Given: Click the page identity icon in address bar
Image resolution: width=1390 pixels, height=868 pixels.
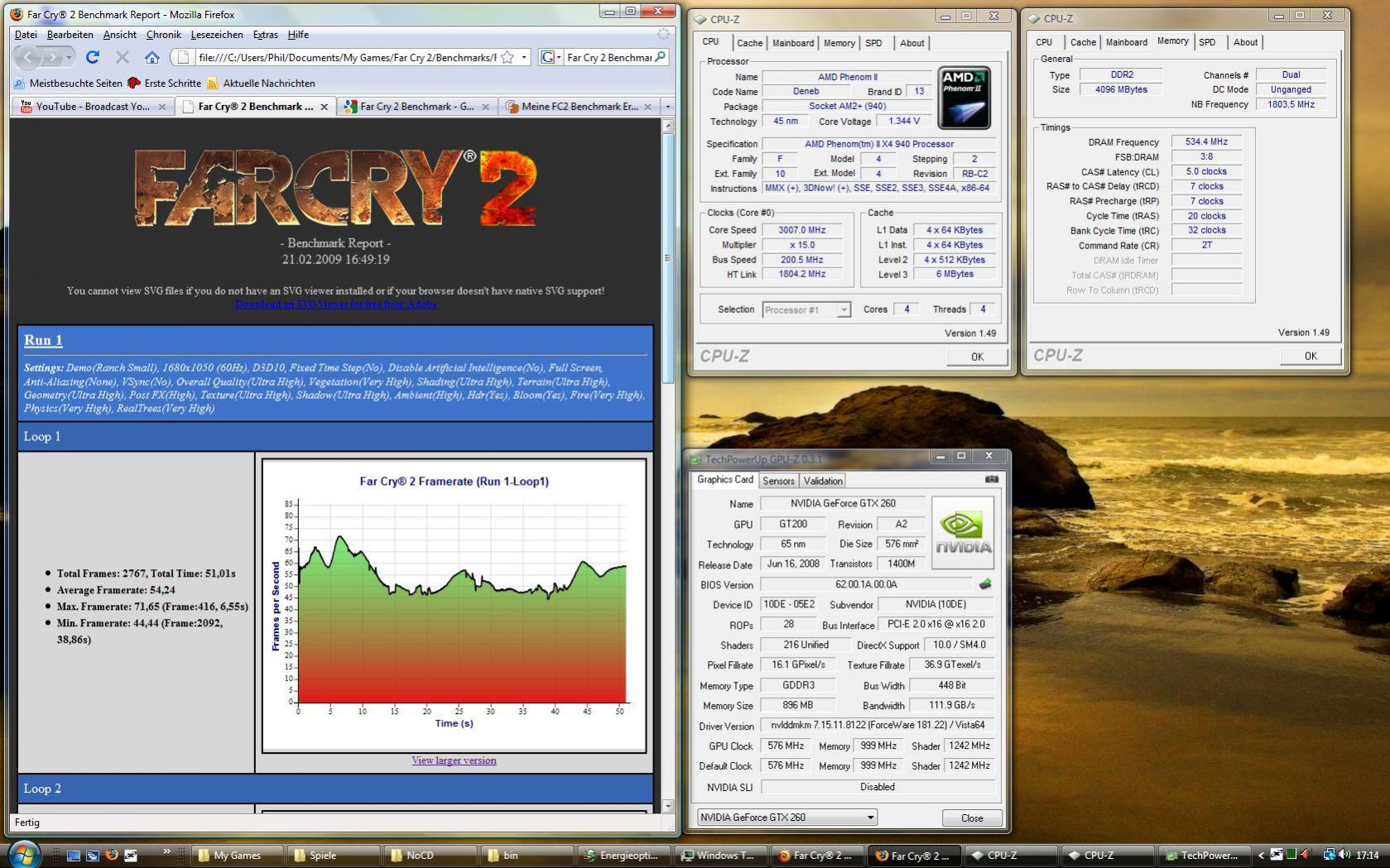Looking at the screenshot, I should (x=184, y=57).
